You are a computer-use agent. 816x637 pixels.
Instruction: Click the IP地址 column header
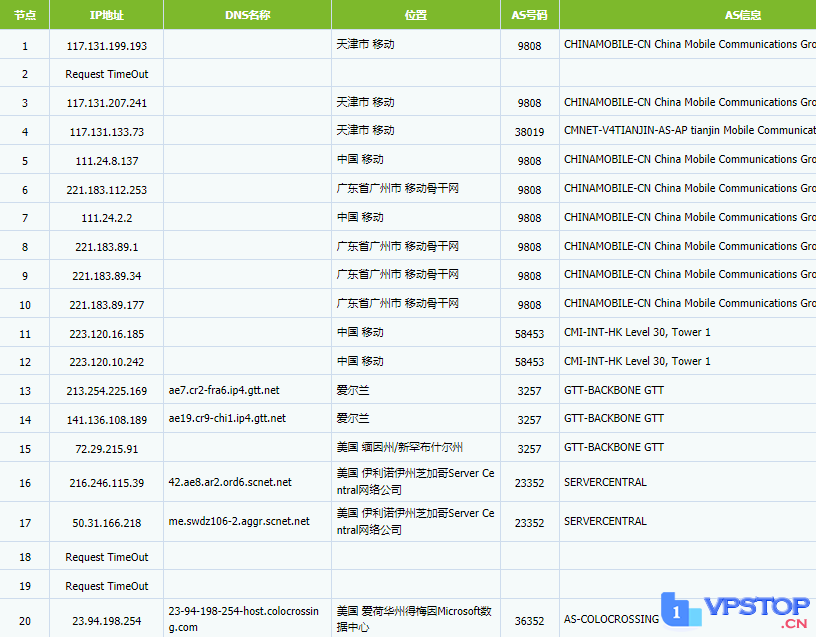(x=107, y=15)
